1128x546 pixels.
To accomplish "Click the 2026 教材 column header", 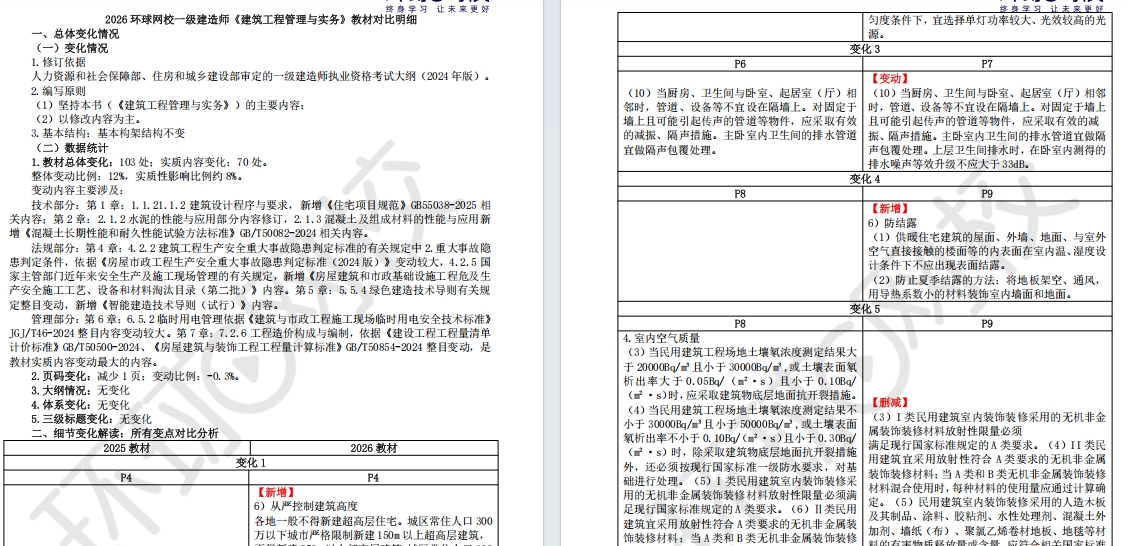I will (x=373, y=449).
